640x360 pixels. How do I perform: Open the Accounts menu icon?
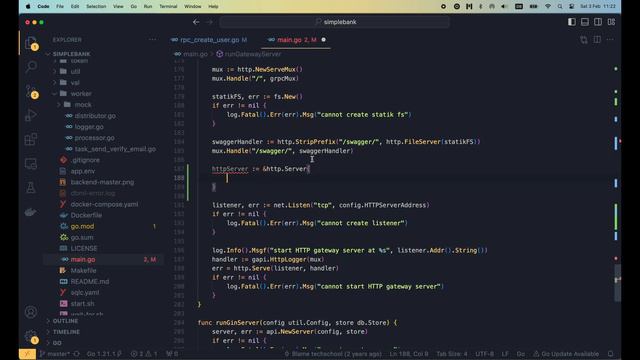click(31, 312)
